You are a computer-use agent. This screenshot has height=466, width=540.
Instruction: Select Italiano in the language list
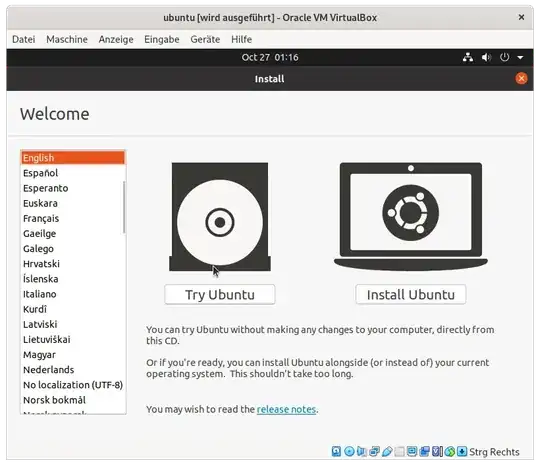(73, 294)
